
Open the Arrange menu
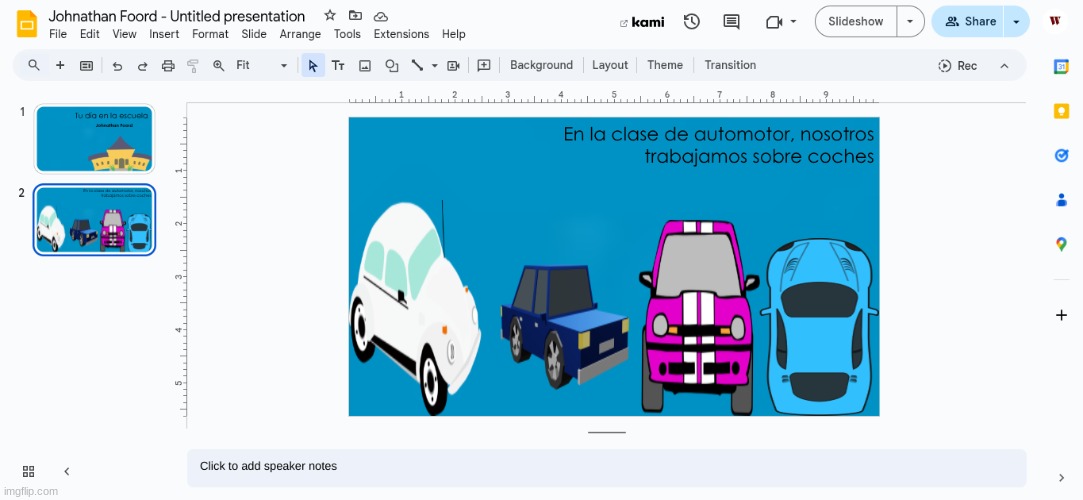[x=300, y=34]
